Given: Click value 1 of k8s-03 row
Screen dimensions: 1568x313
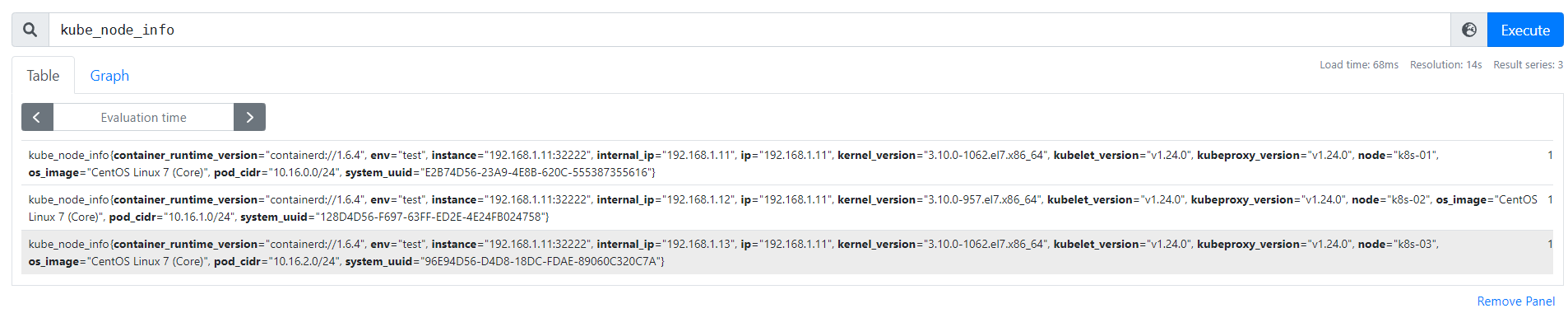Looking at the screenshot, I should coord(1550,244).
